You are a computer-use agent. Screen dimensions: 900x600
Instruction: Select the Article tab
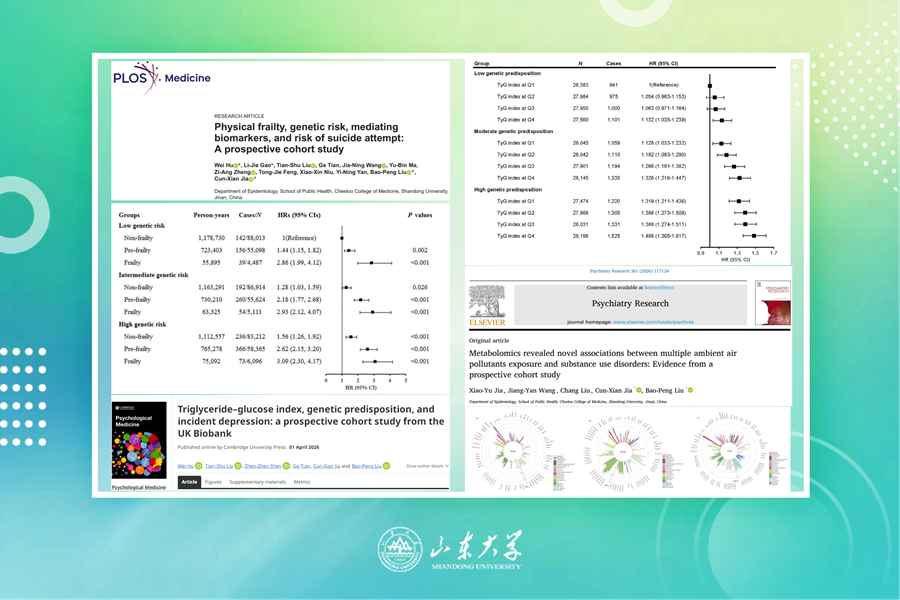coord(188,482)
